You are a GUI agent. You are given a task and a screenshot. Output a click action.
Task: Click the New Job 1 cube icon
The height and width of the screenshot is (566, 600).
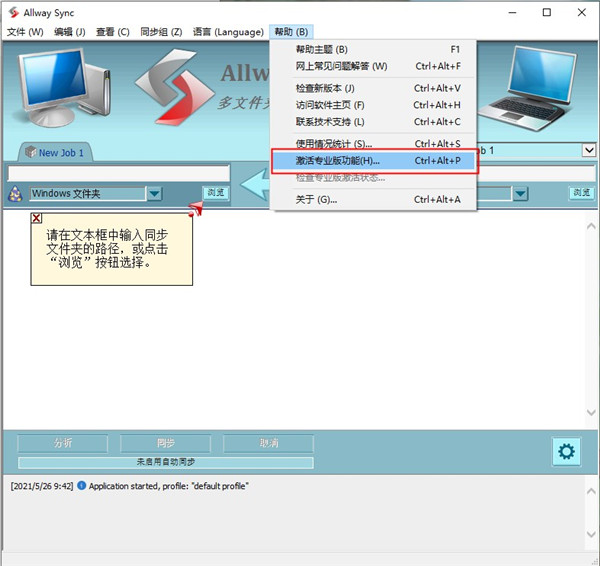30,152
